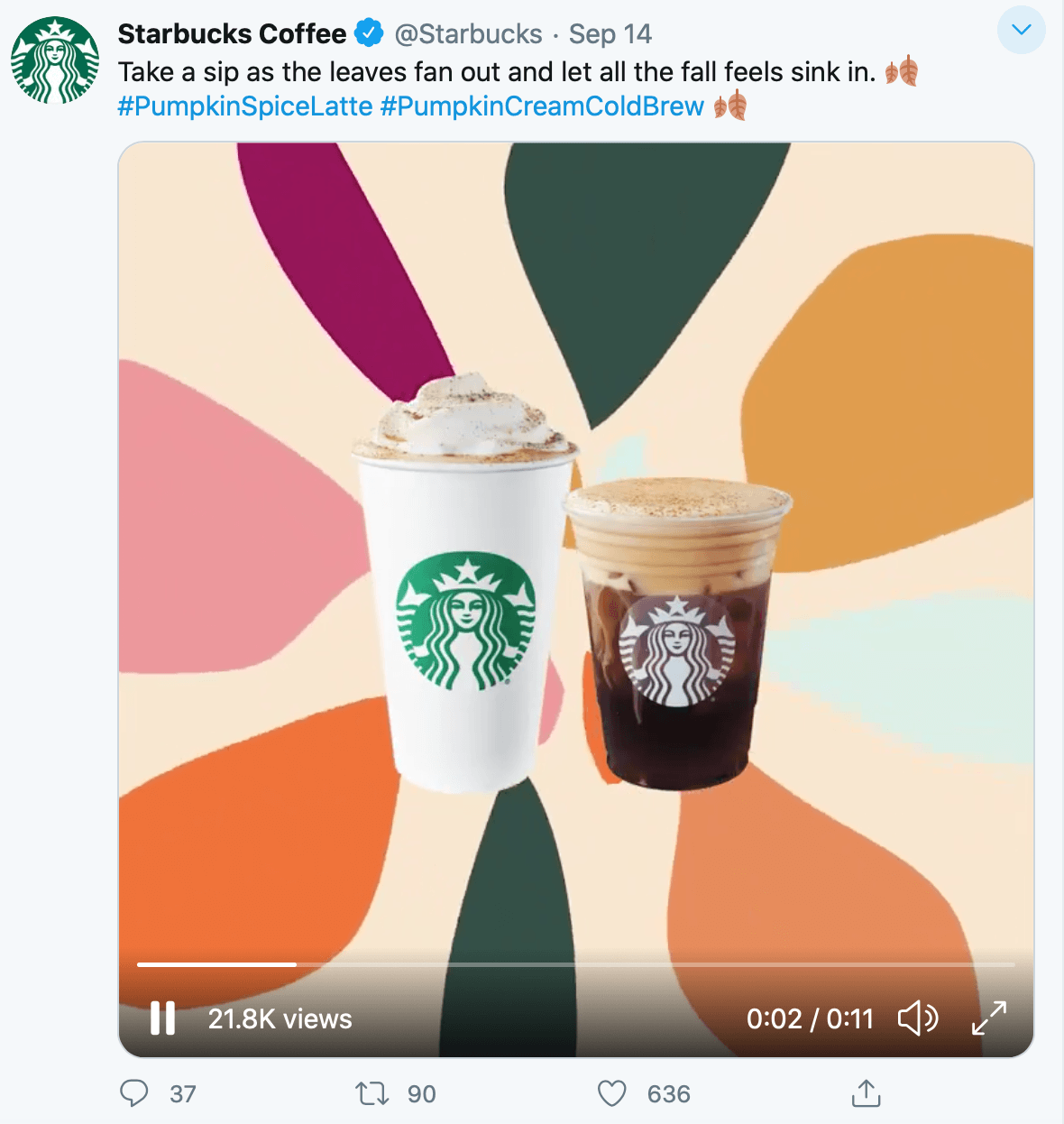Image resolution: width=1064 pixels, height=1124 pixels.
Task: Open the Starbucks profile avatar logo
Action: click(x=55, y=60)
